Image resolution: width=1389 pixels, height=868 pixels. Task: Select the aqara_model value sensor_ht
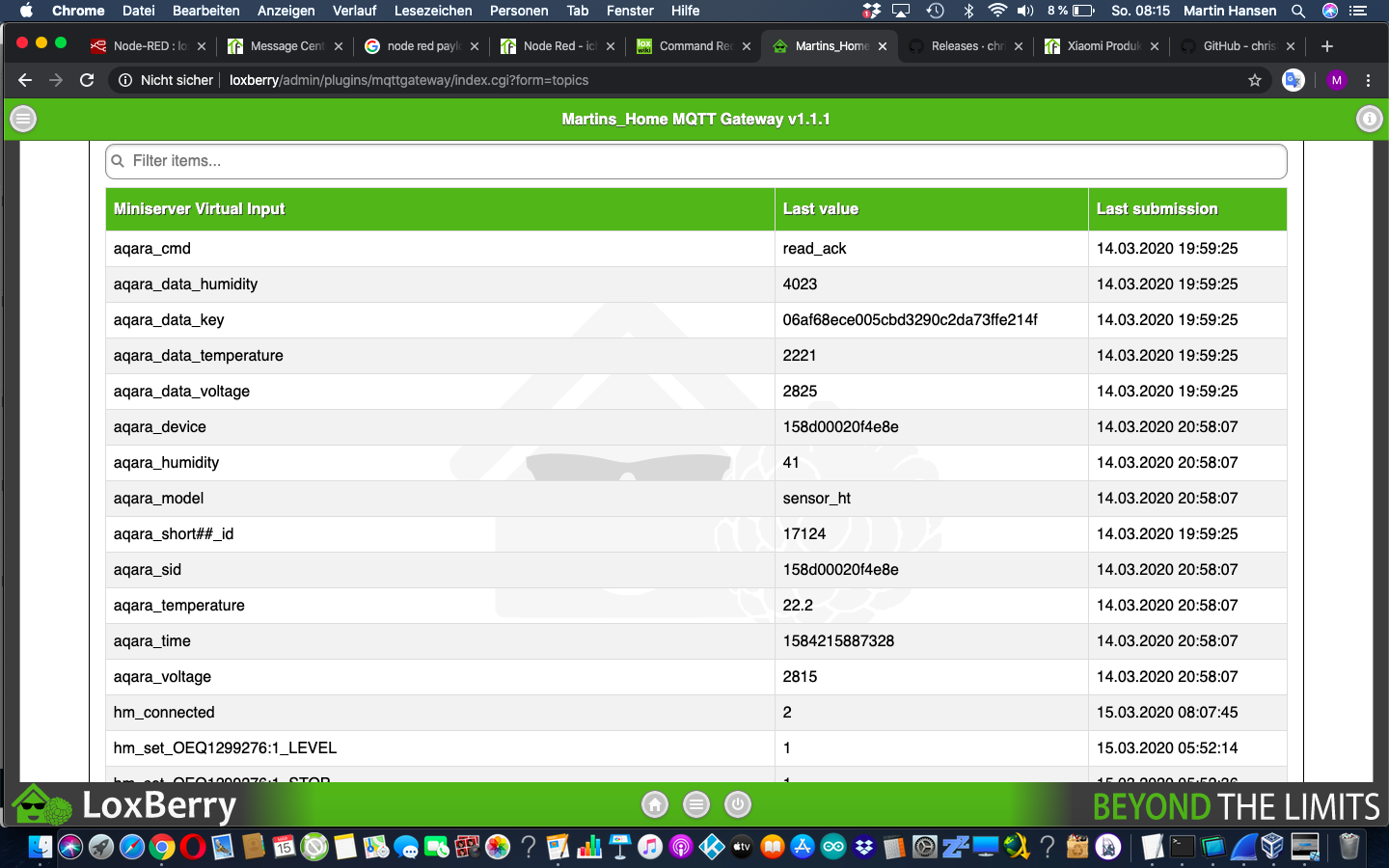(817, 498)
